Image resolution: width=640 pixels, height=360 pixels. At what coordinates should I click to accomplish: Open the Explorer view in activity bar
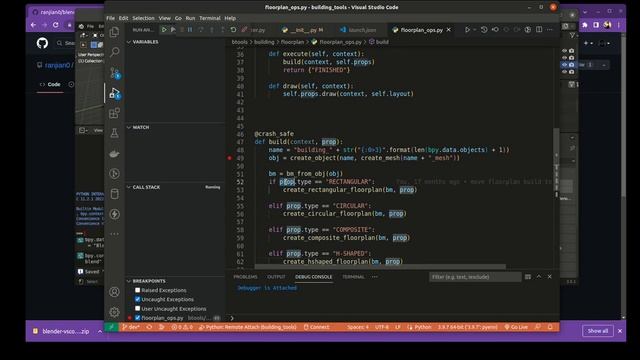click(x=115, y=32)
